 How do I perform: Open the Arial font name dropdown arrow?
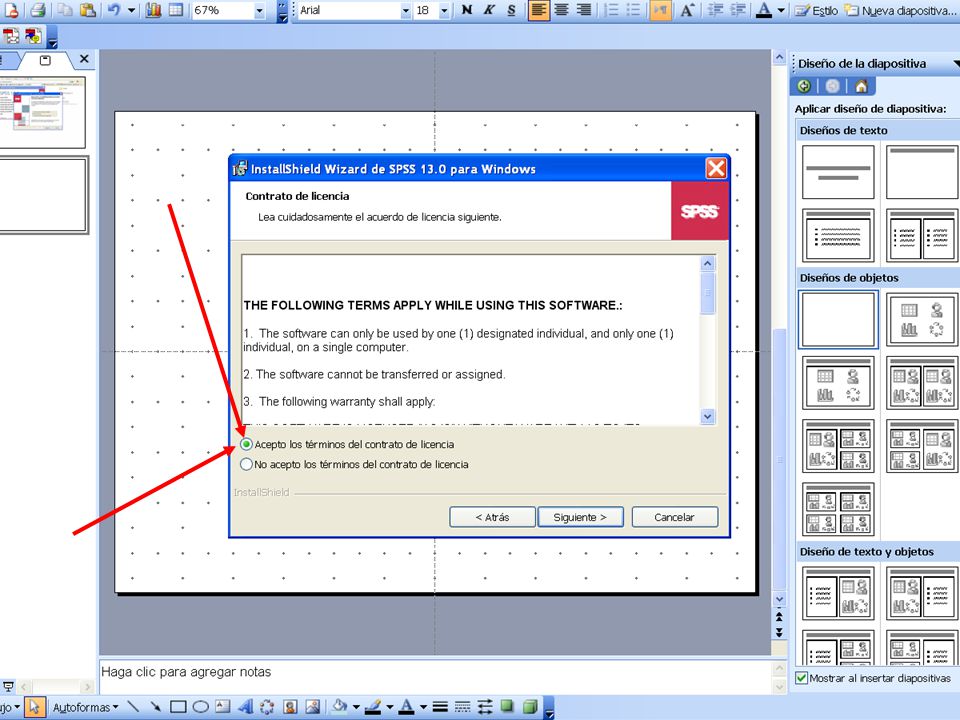point(405,10)
